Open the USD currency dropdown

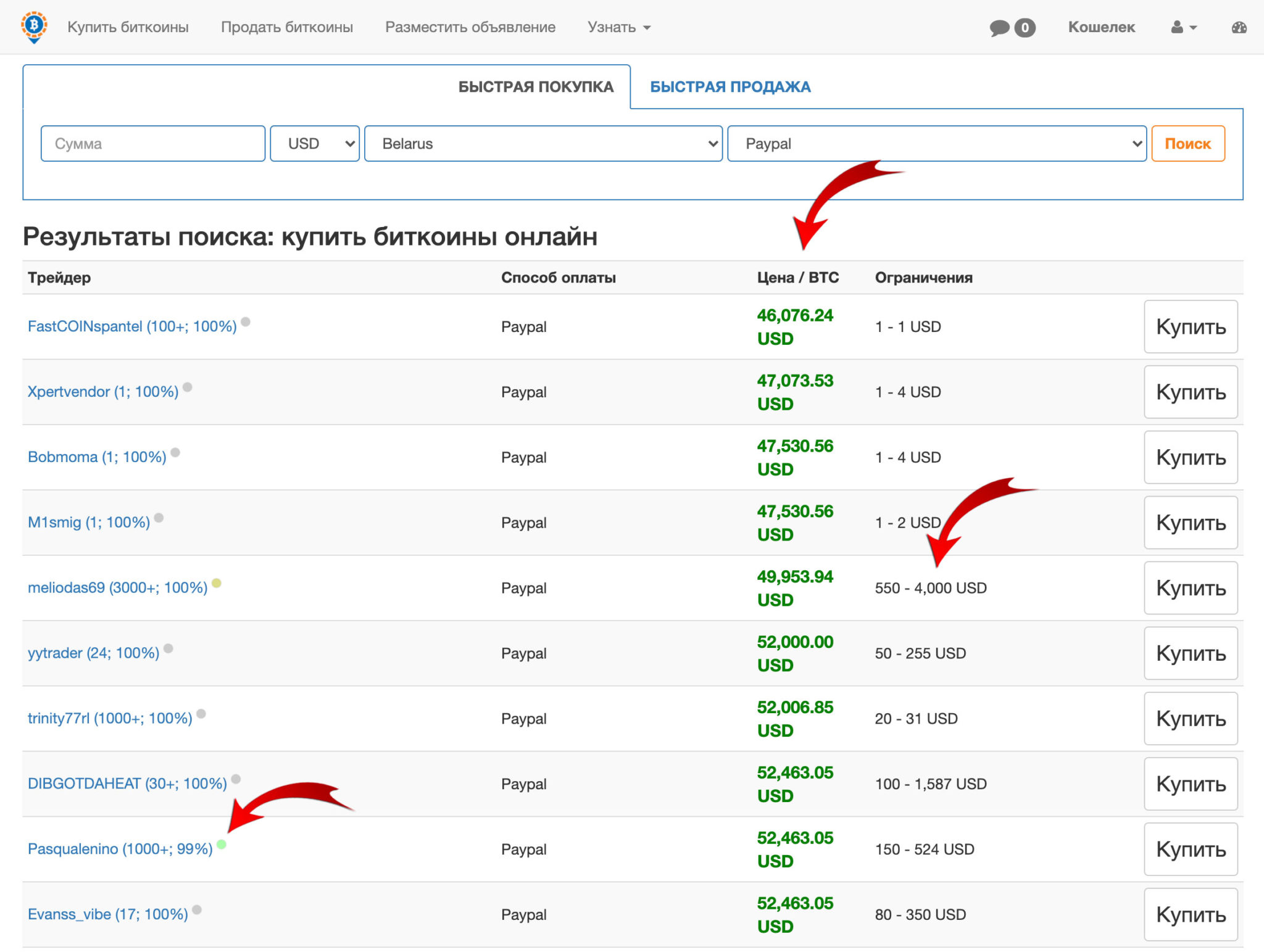click(315, 144)
